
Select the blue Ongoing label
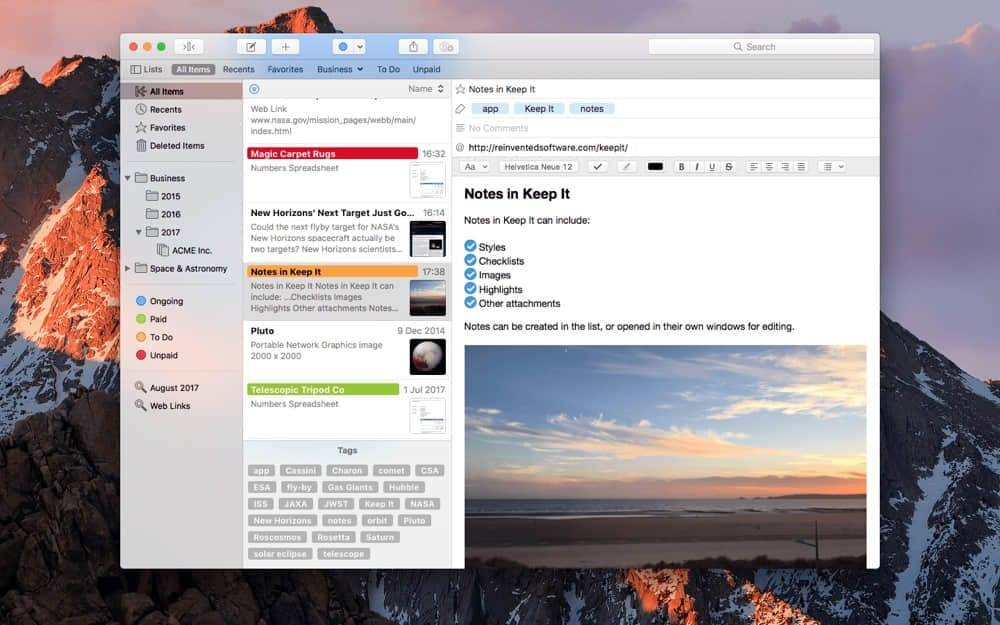click(x=159, y=301)
